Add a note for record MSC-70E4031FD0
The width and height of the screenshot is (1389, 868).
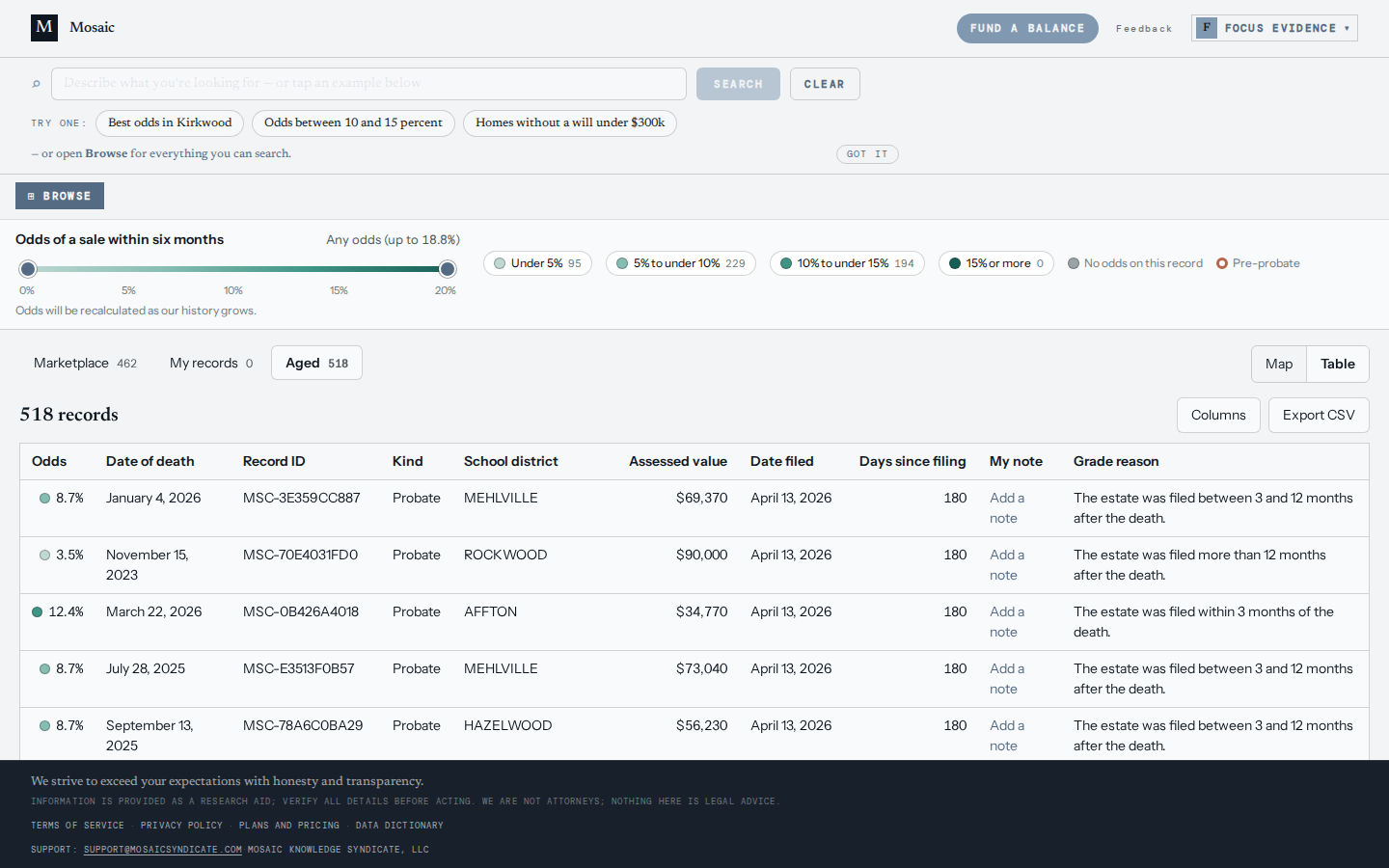[1007, 565]
